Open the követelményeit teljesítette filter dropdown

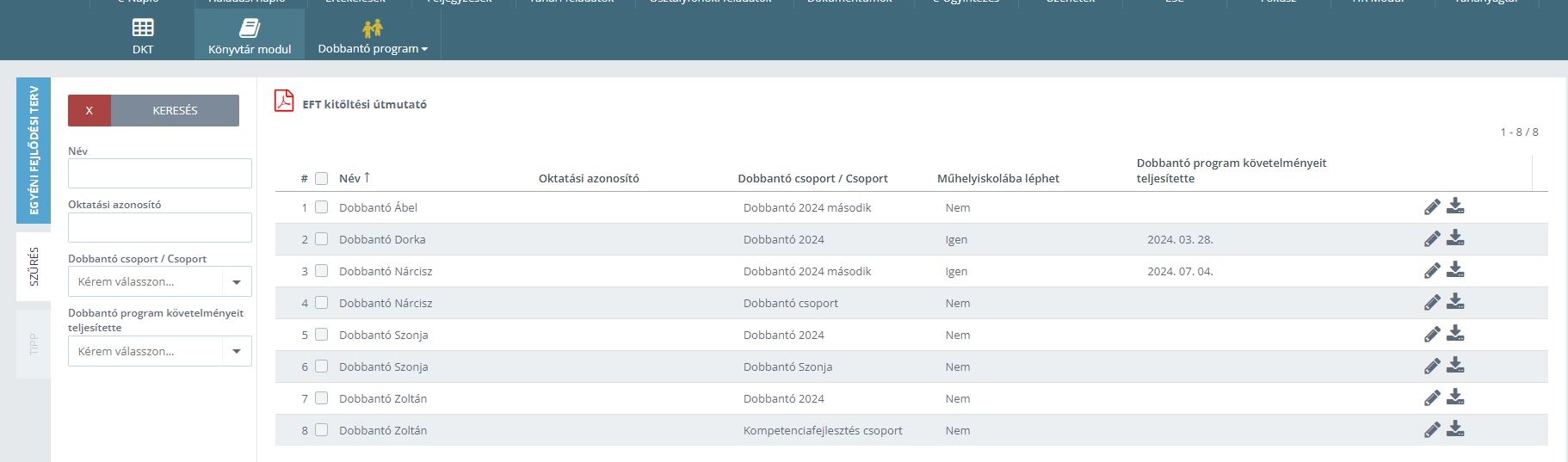click(x=160, y=351)
